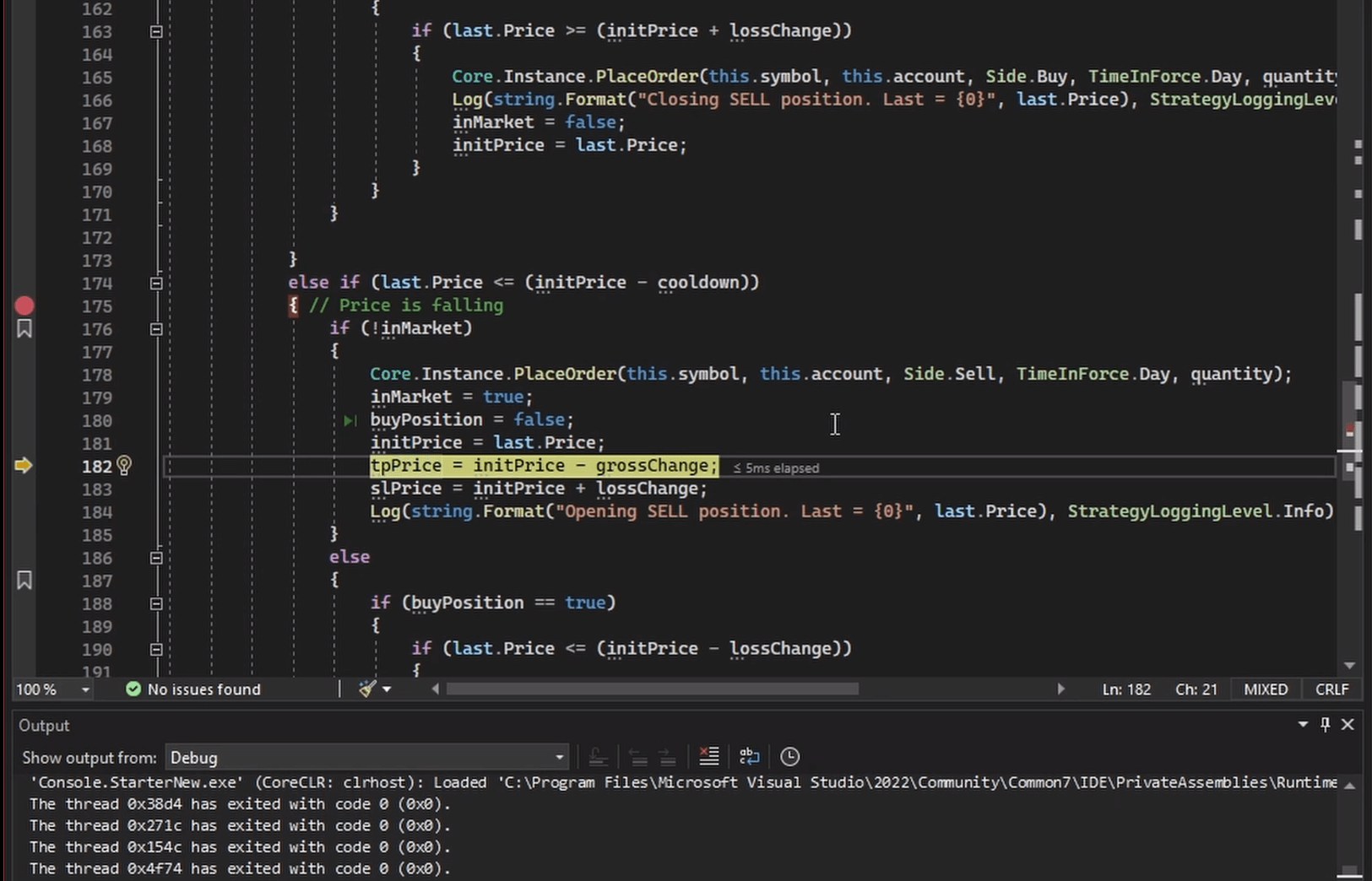The width and height of the screenshot is (1372, 881).
Task: Collapse the else block at line 186
Action: [x=156, y=558]
